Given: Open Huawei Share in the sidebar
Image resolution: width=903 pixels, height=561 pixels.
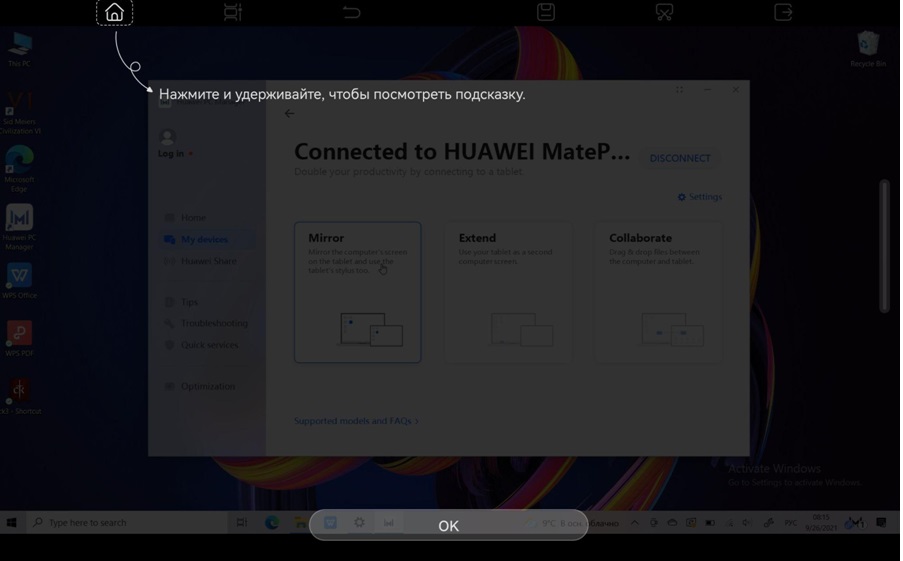Looking at the screenshot, I should coord(208,261).
